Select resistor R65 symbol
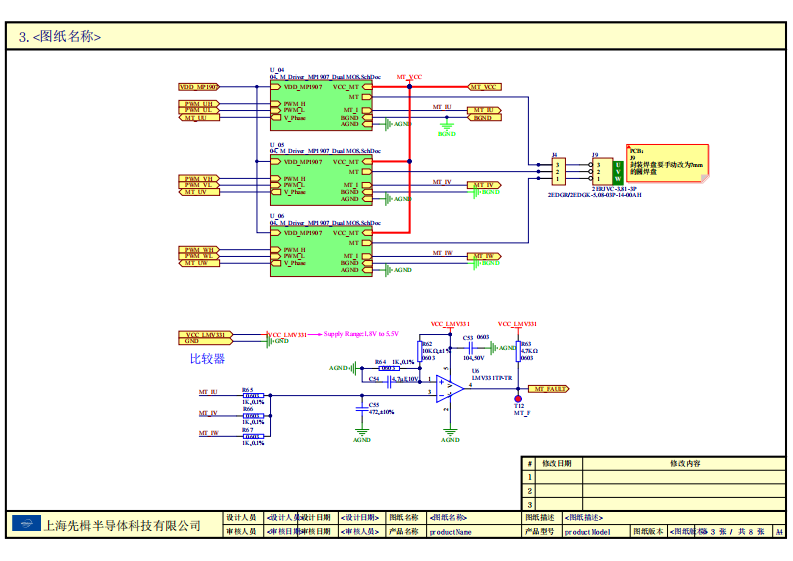This screenshot has width=793, height=561. point(253,396)
